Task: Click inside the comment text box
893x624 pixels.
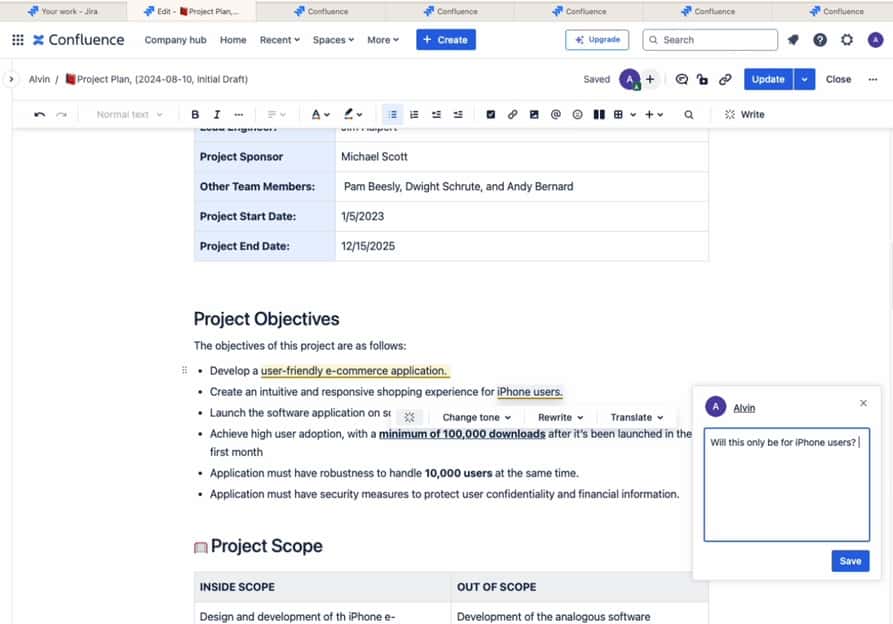Action: tap(787, 485)
